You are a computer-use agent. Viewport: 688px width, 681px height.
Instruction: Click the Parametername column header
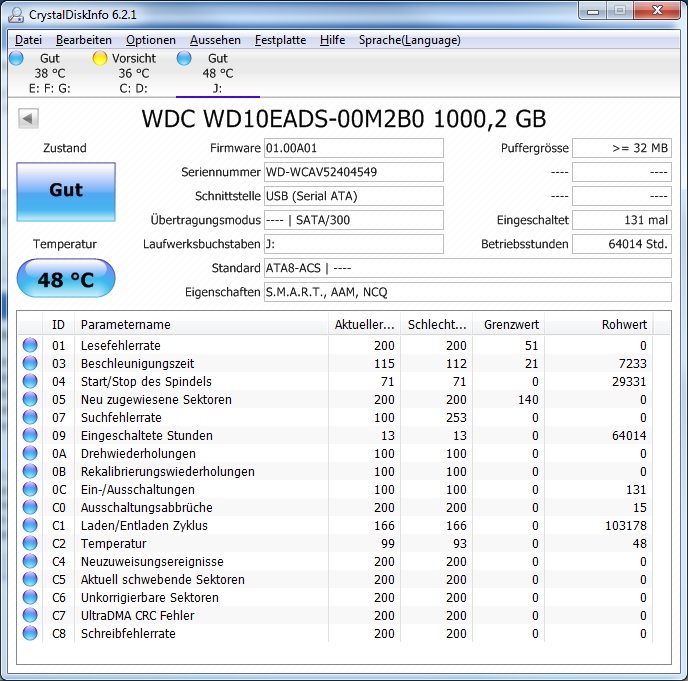201,325
